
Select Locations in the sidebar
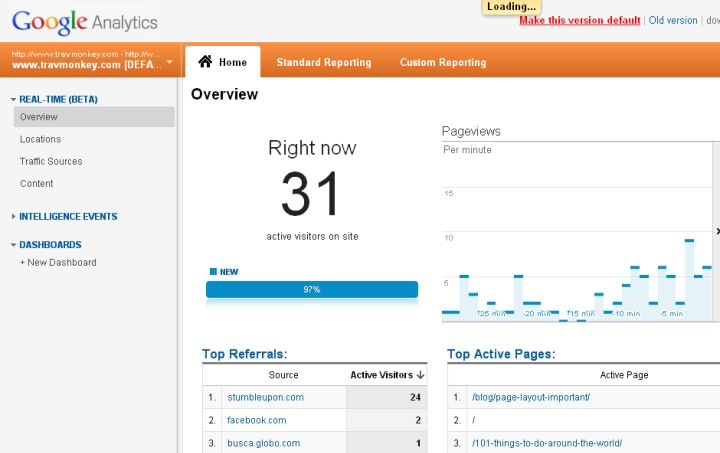tap(40, 139)
